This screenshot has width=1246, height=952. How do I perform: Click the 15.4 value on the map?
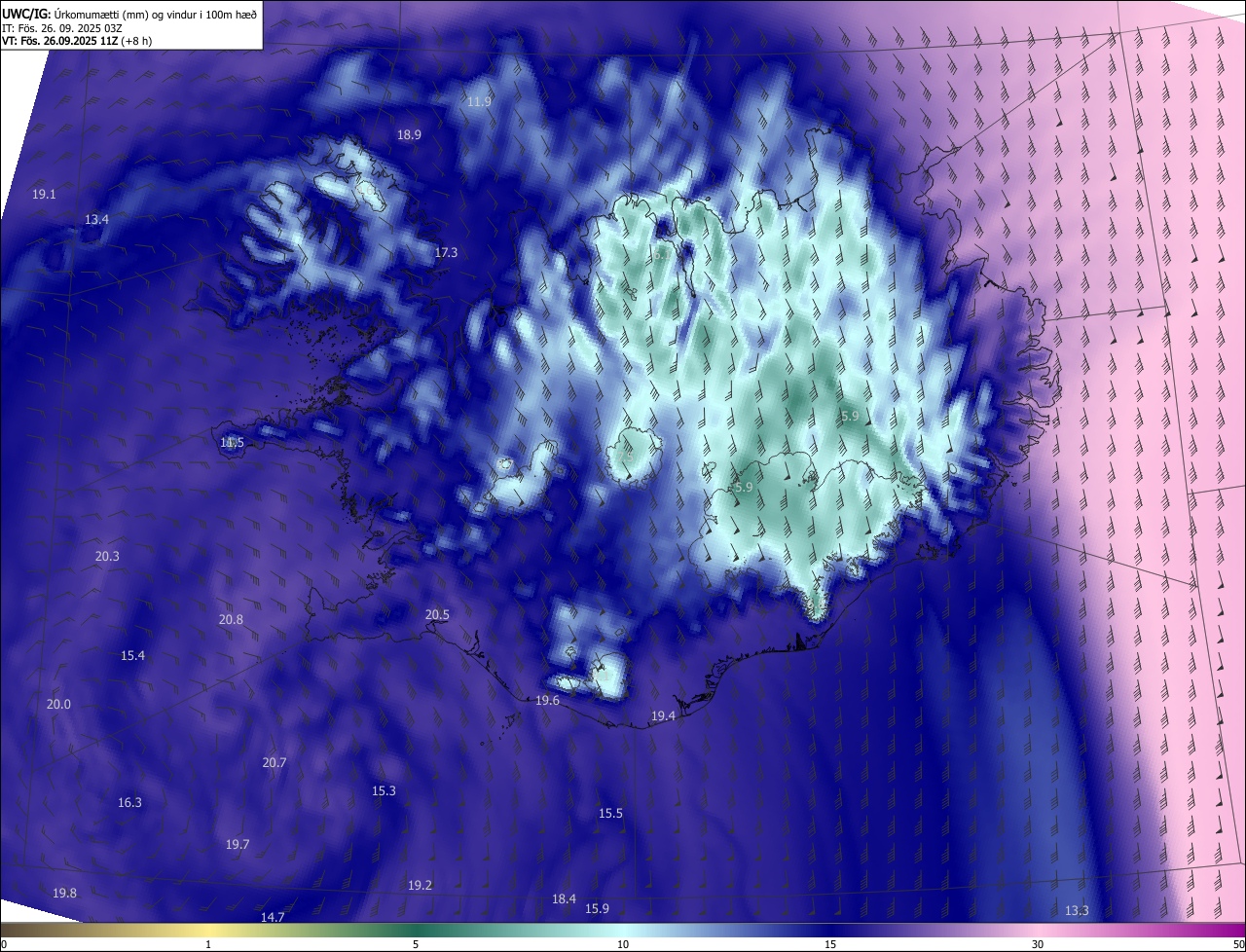coord(132,656)
